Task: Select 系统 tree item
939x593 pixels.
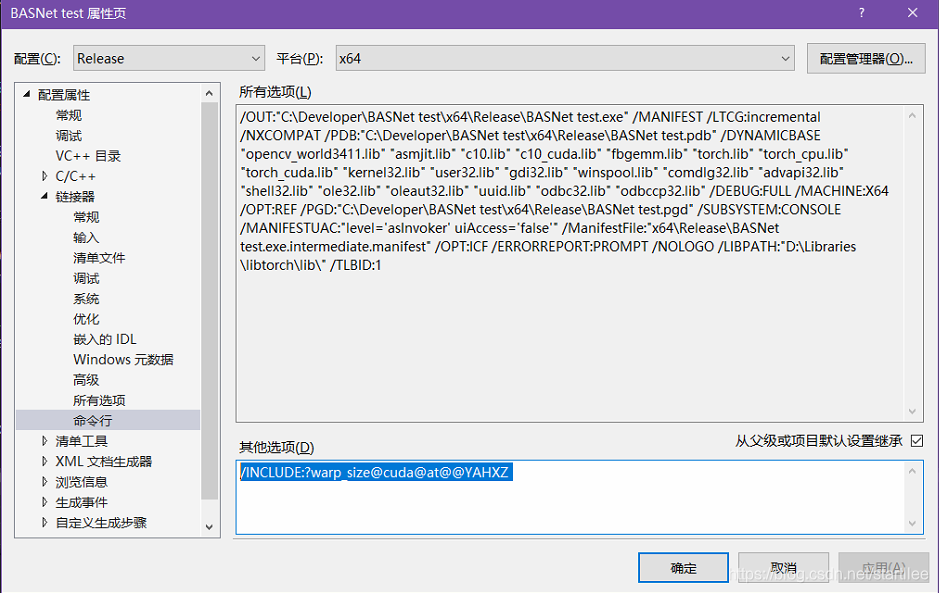Action: coord(86,298)
